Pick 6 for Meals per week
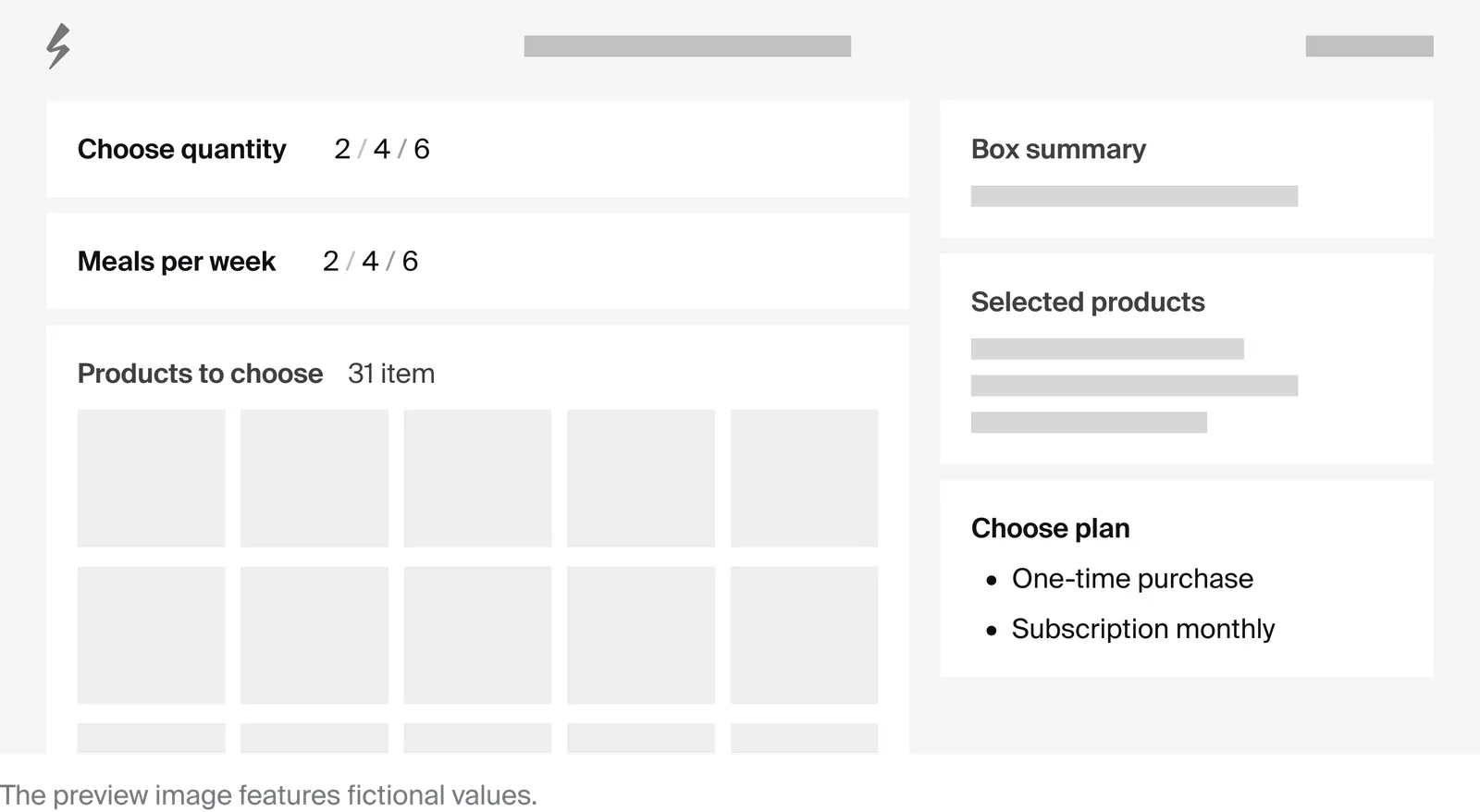 pyautogui.click(x=410, y=262)
